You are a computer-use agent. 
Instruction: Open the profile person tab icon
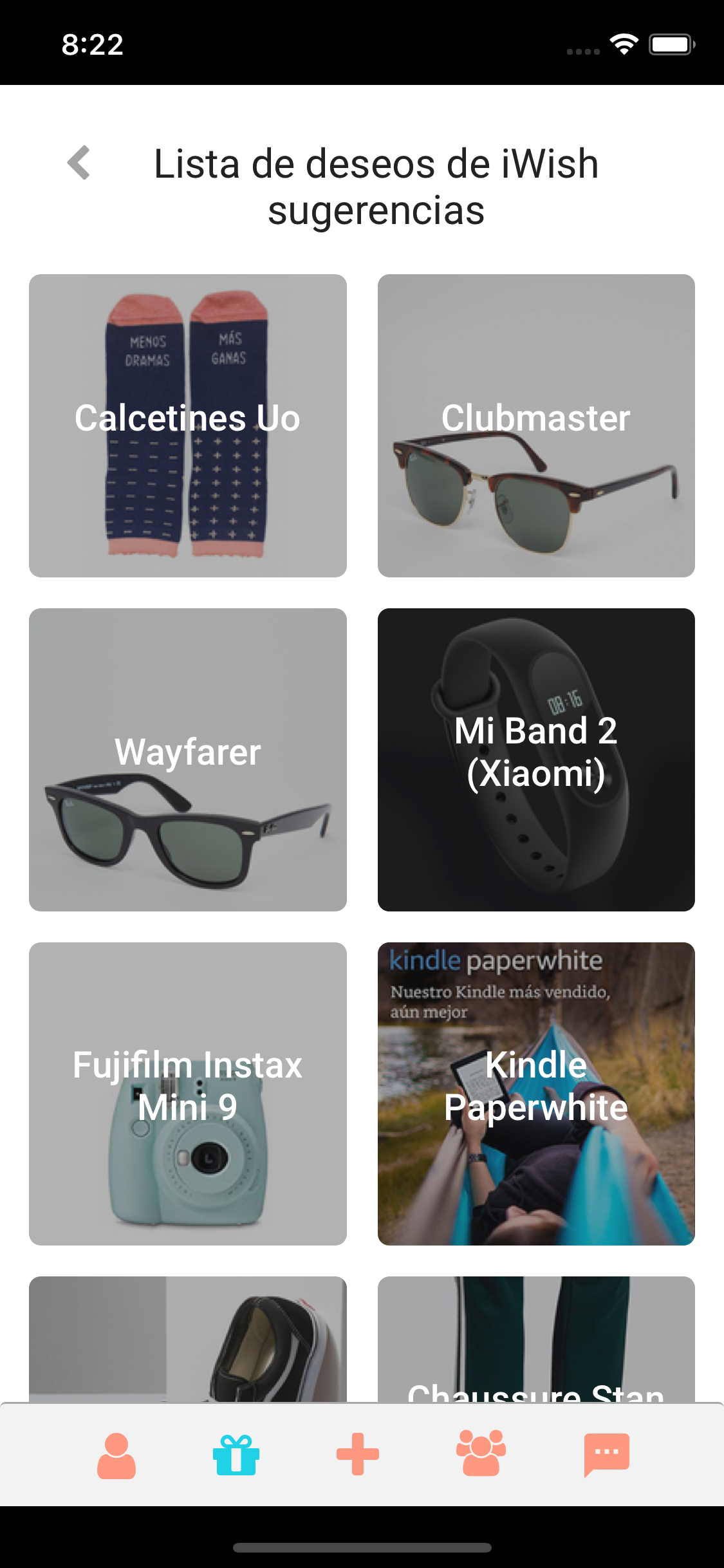pyautogui.click(x=116, y=1455)
